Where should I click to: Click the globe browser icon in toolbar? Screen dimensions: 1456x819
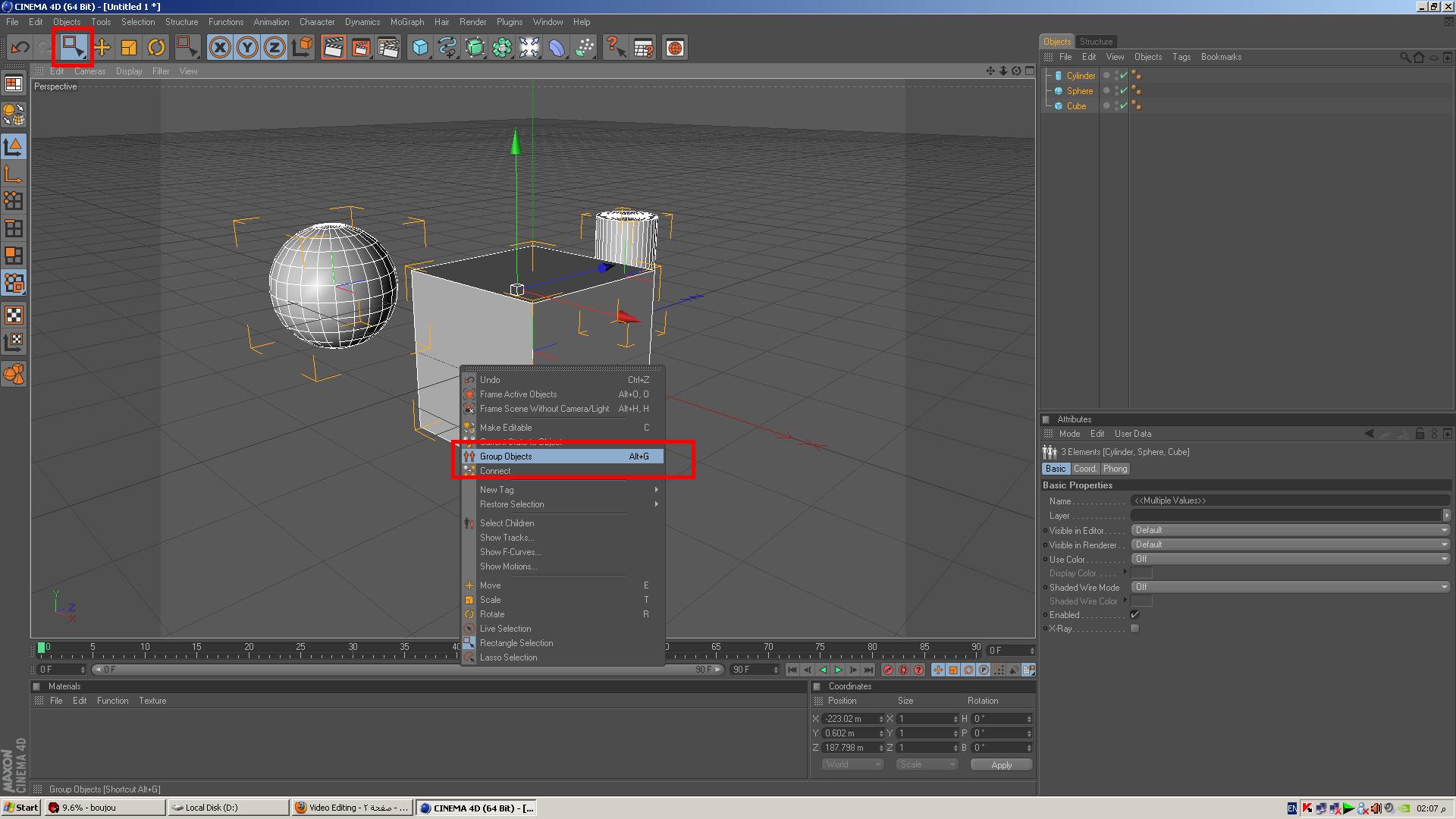[x=675, y=48]
